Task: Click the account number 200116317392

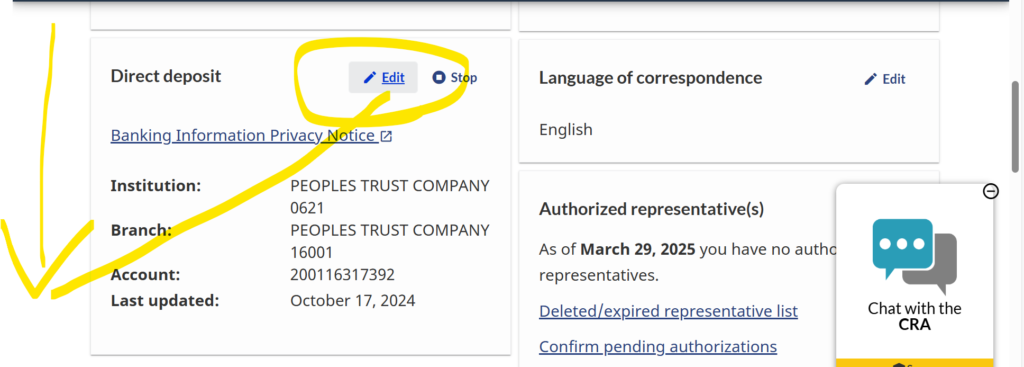Action: (342, 275)
